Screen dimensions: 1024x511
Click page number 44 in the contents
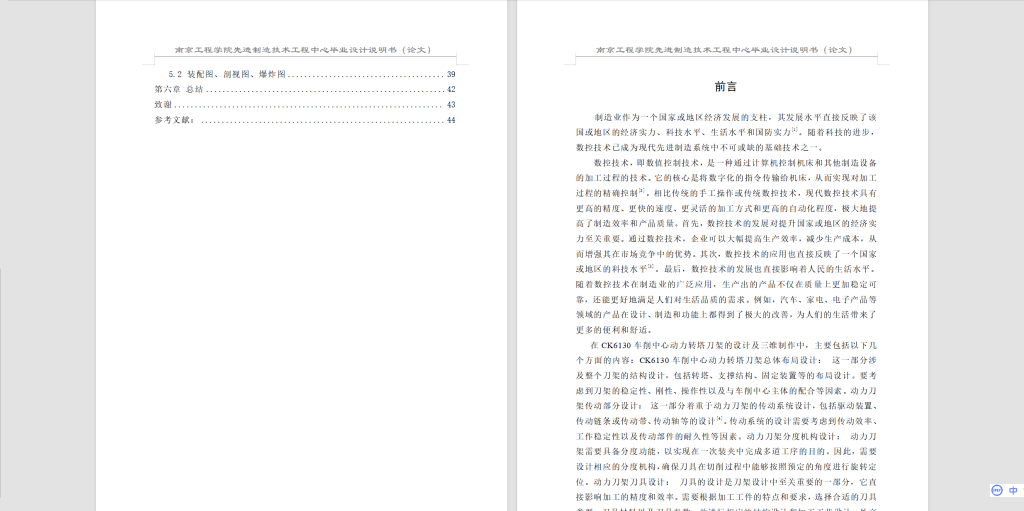(451, 120)
